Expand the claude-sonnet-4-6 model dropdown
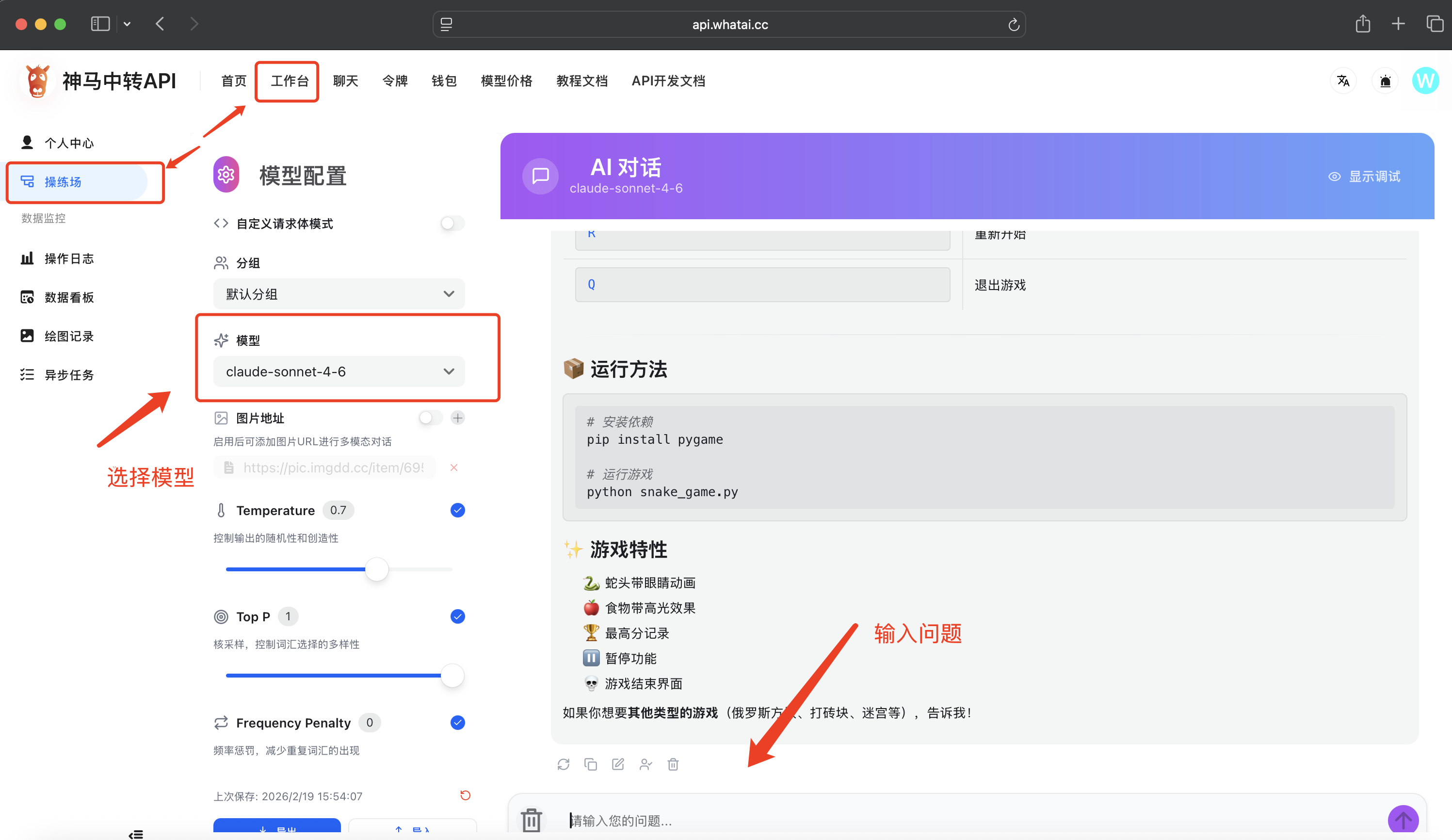 pos(339,372)
